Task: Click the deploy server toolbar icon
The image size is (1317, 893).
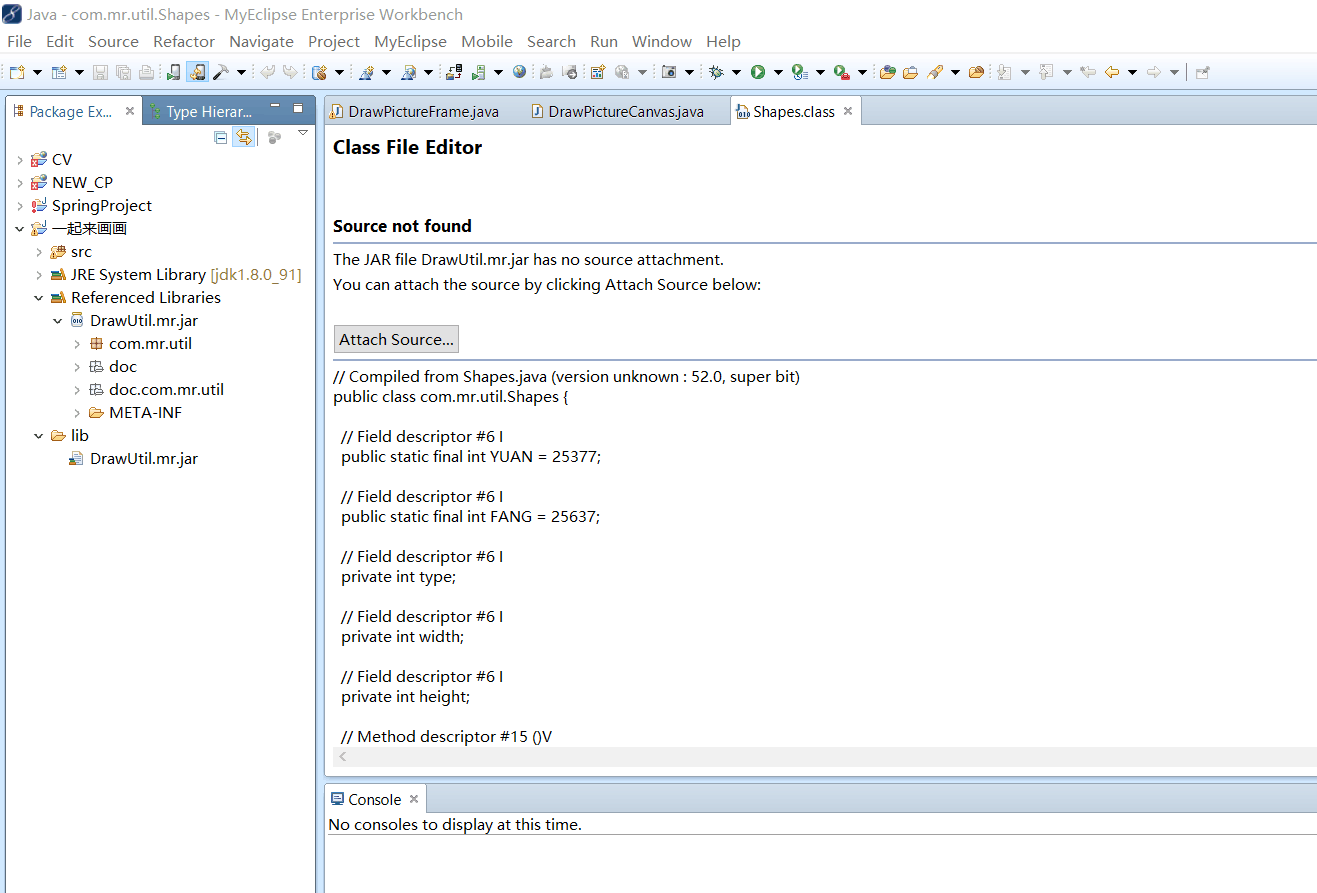Action: (453, 72)
